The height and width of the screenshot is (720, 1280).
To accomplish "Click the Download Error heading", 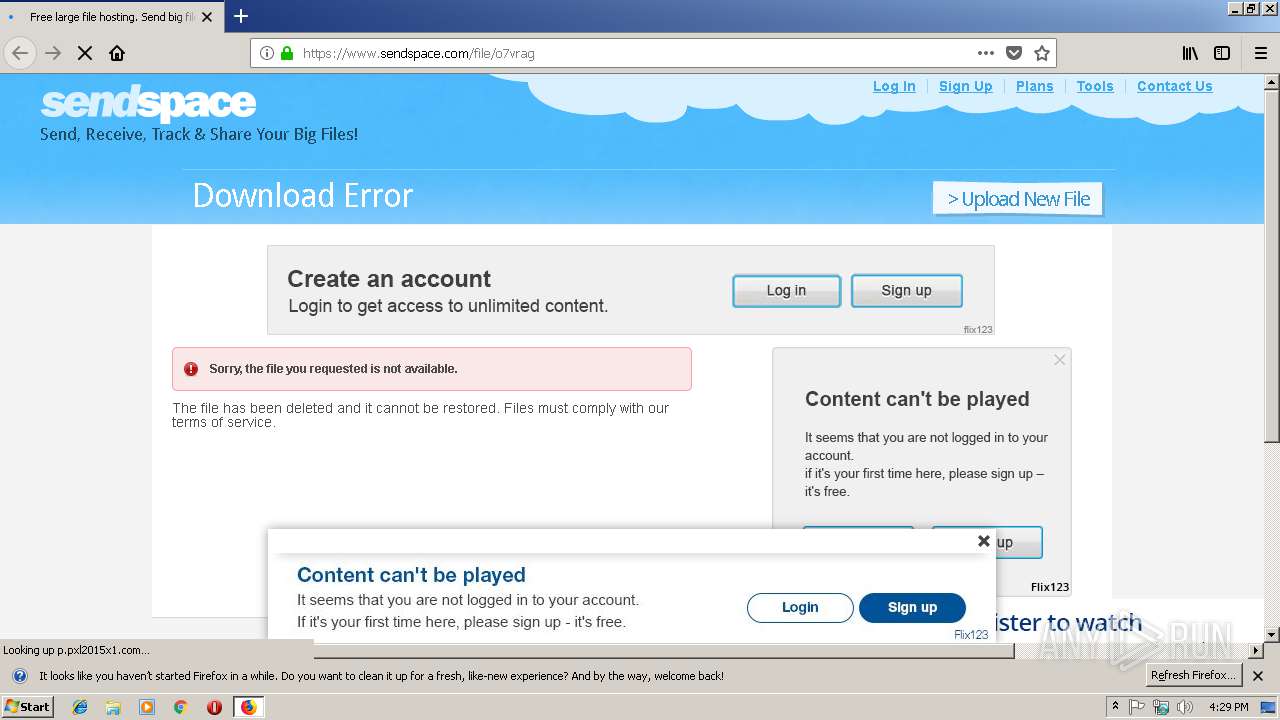I will (x=303, y=196).
